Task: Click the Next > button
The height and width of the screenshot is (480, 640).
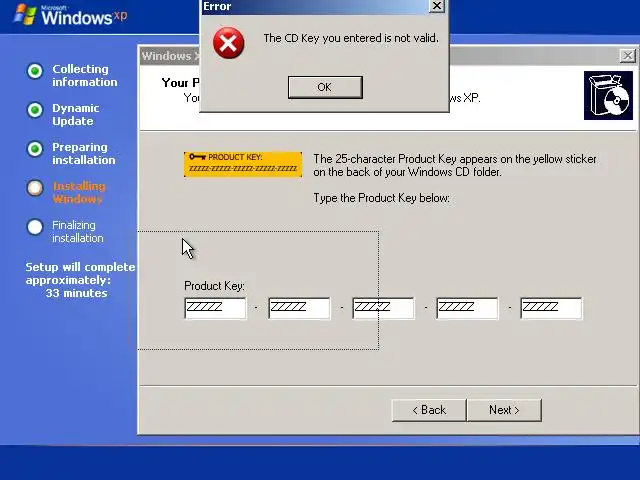Action: (x=504, y=410)
